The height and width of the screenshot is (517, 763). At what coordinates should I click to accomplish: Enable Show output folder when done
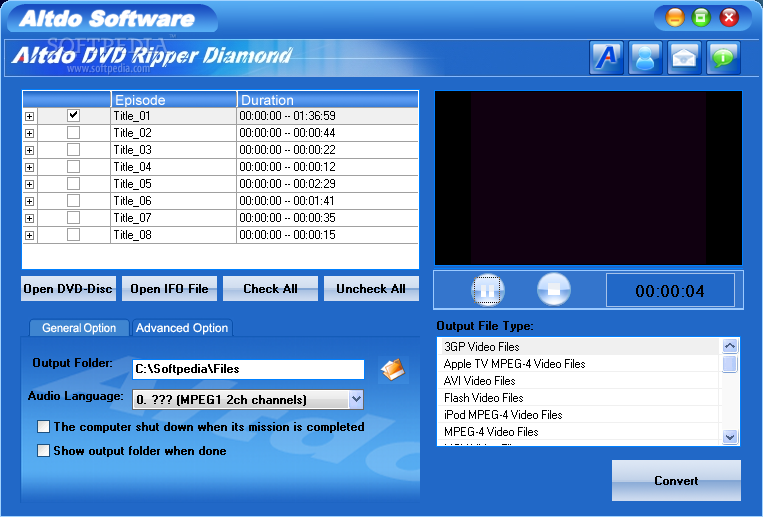click(43, 451)
